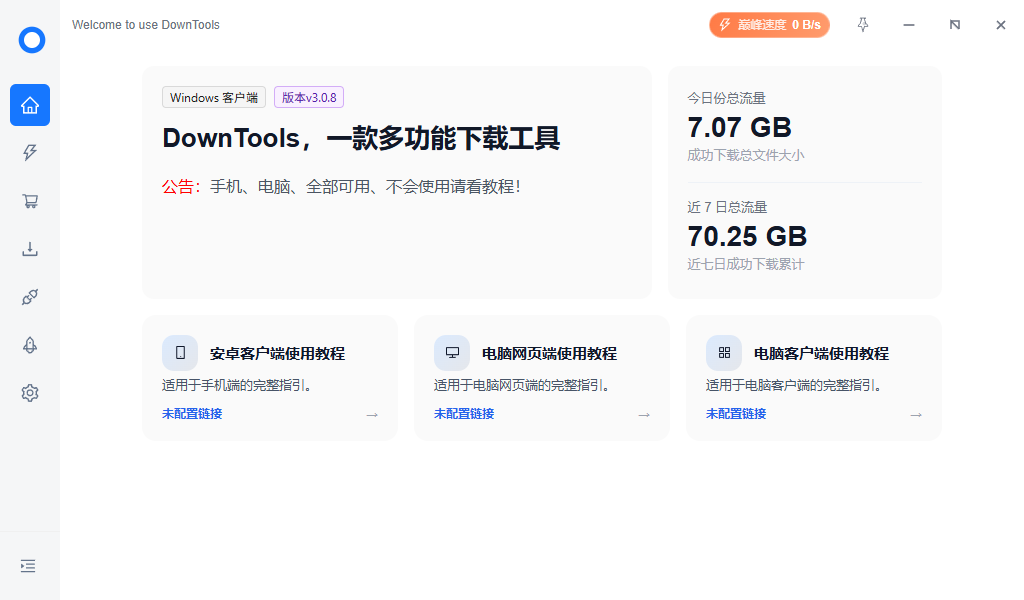
Task: Select the 电脑客户端使用教程 title
Action: pyautogui.click(x=822, y=353)
